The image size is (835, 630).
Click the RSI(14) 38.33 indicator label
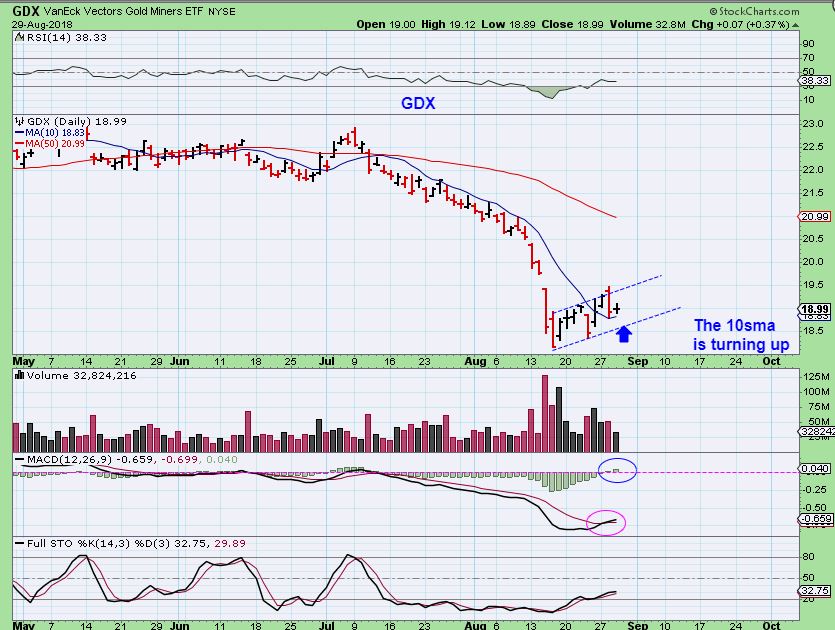(66, 37)
